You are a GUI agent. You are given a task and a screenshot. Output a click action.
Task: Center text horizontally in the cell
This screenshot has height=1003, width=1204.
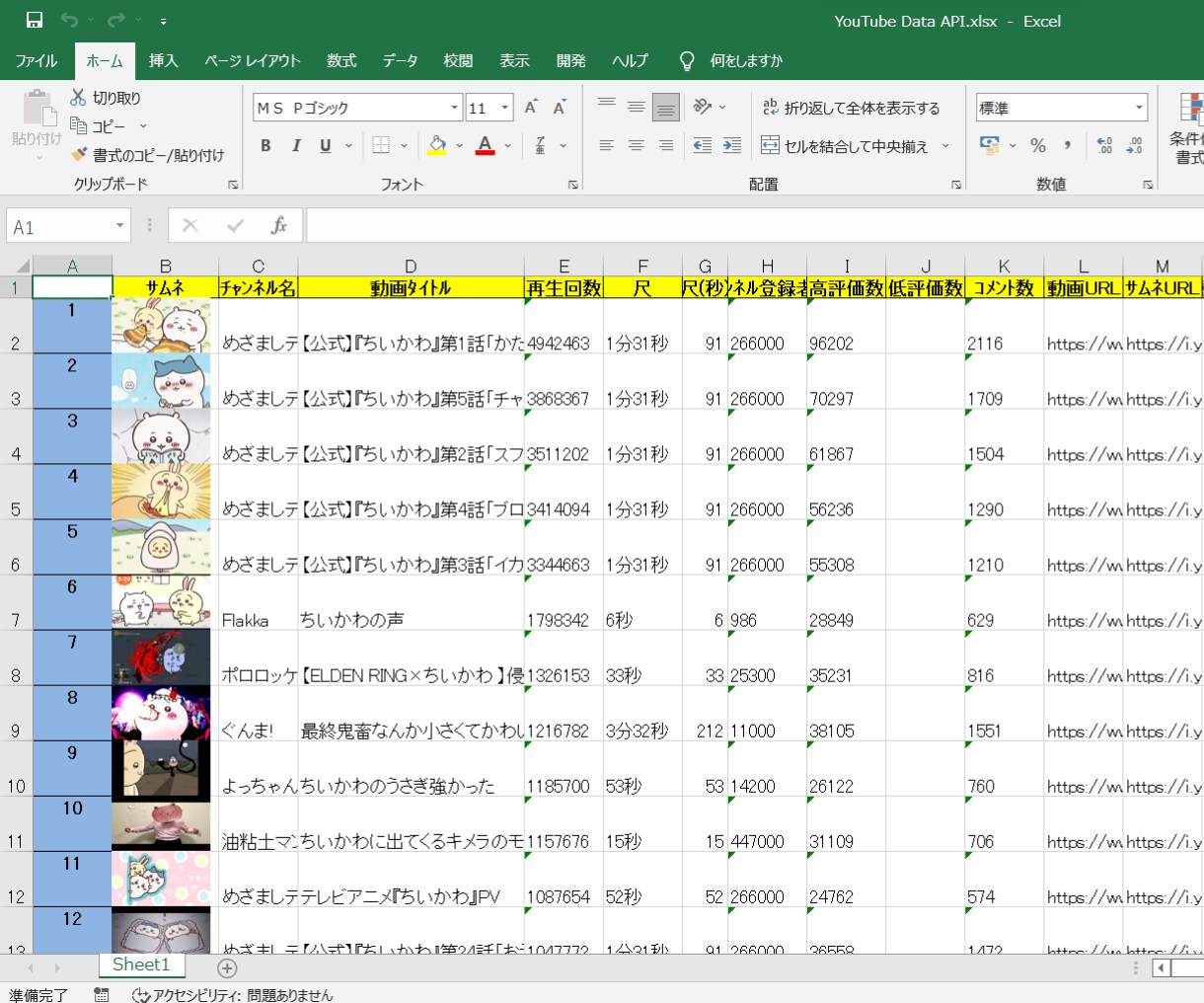pos(637,145)
